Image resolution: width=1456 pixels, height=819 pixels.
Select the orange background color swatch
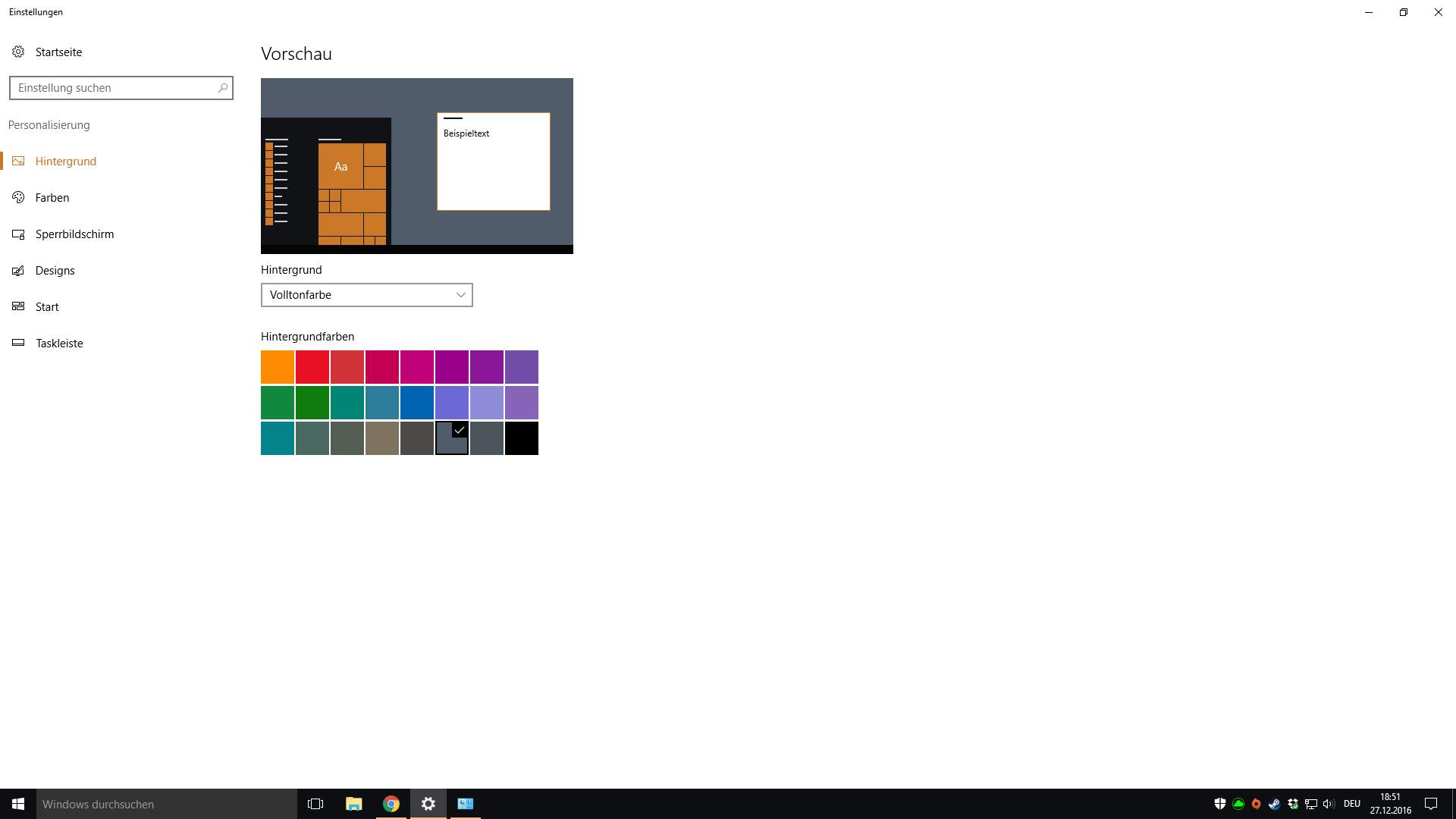(x=278, y=366)
